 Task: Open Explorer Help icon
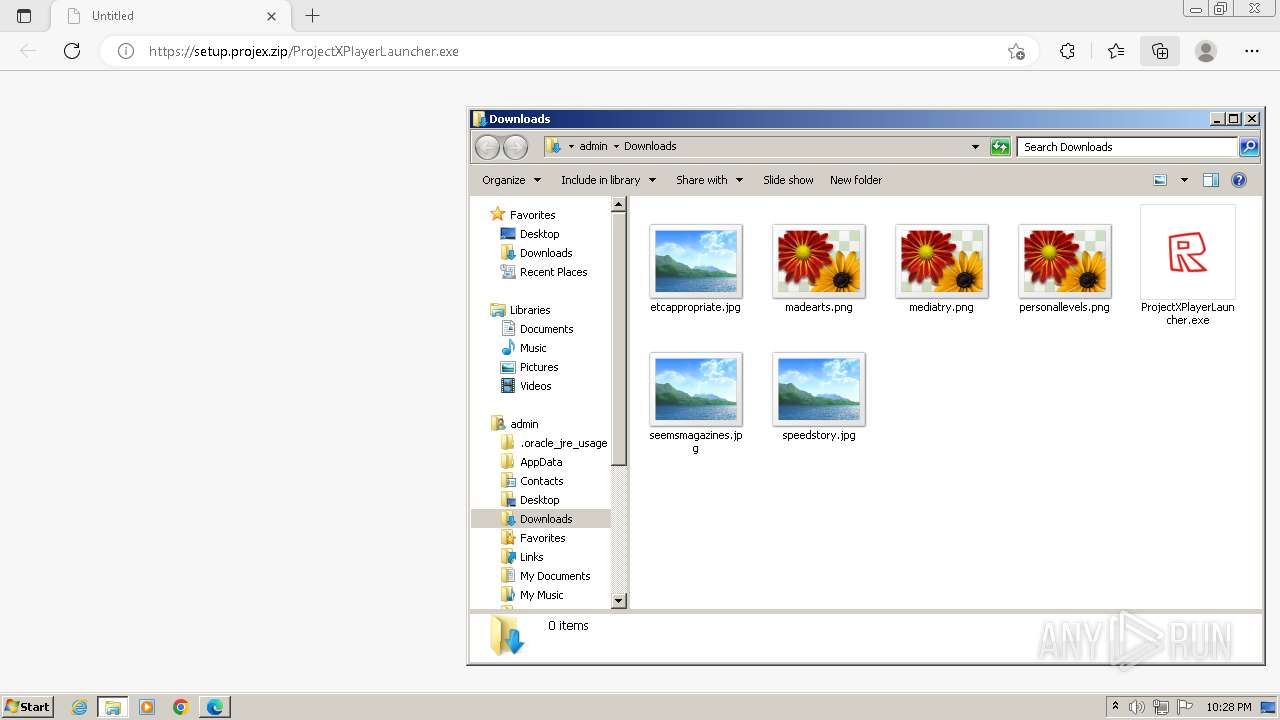point(1239,180)
